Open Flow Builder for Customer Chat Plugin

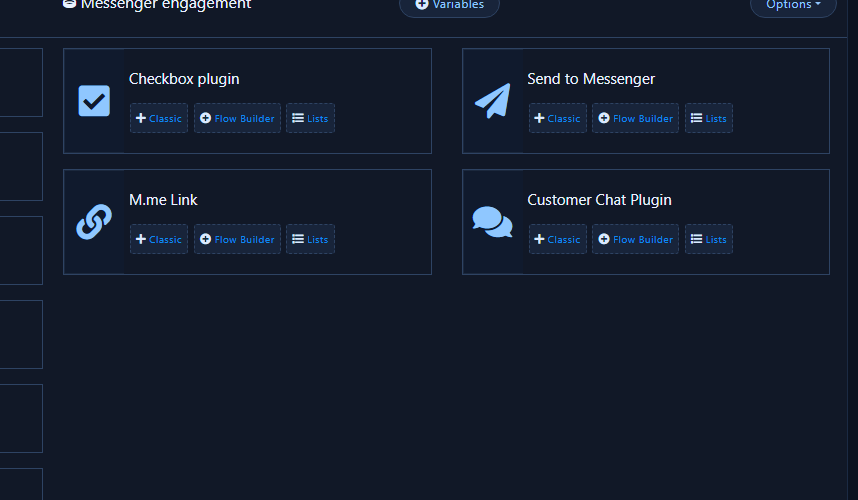(635, 239)
